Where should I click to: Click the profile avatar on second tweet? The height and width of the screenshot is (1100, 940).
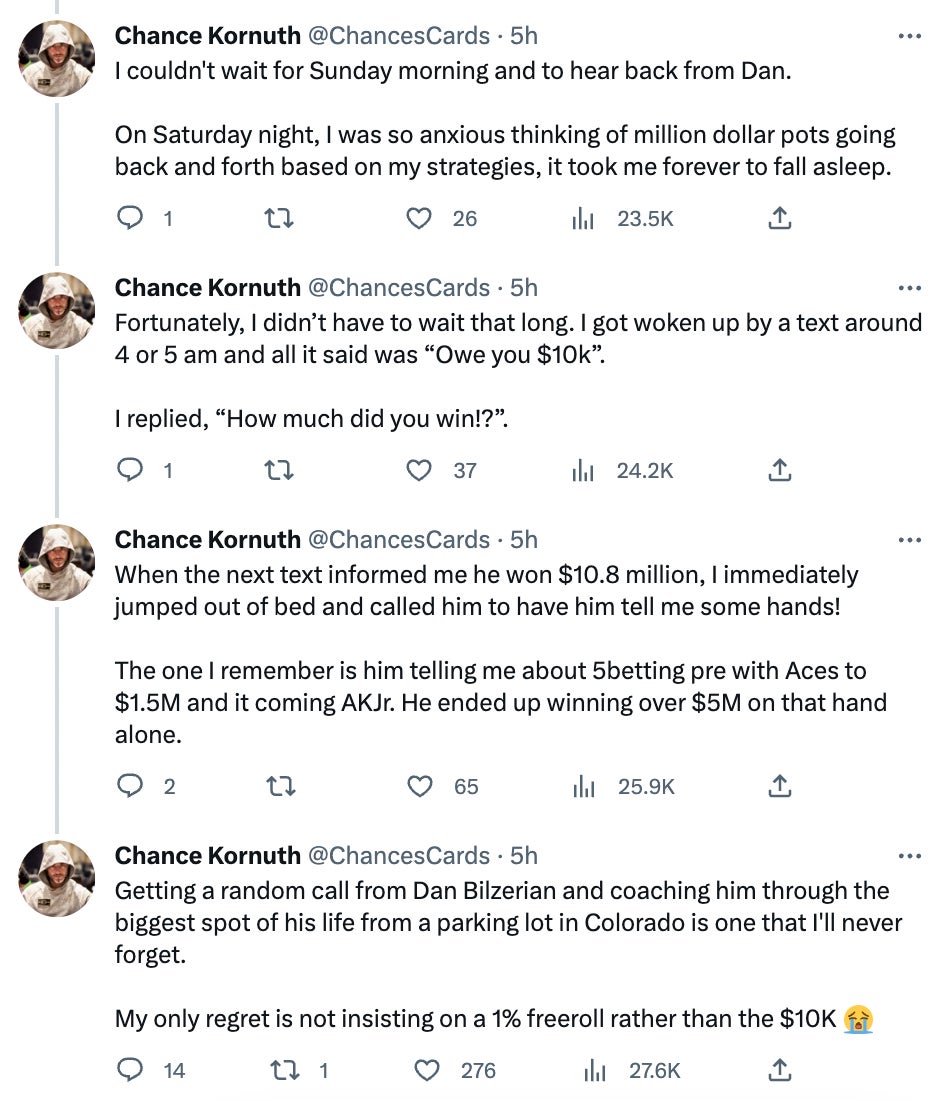(x=57, y=310)
